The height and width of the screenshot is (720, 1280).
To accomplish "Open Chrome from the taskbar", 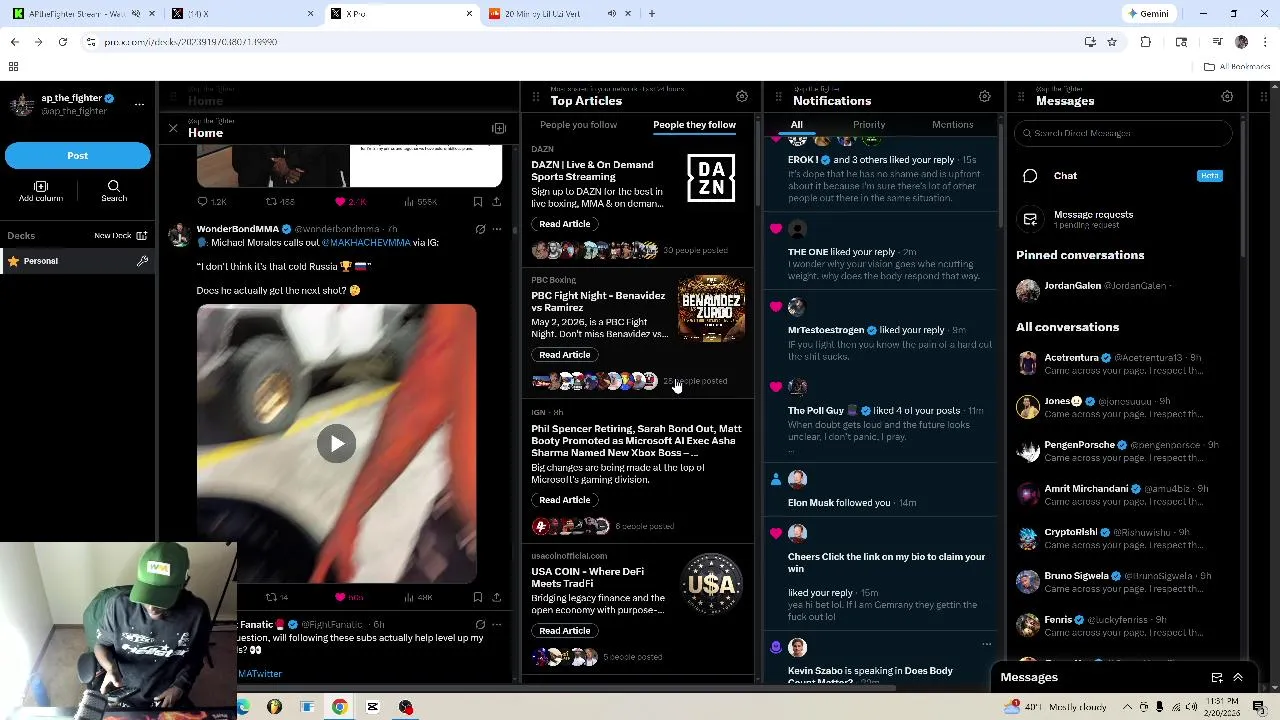I will [340, 707].
